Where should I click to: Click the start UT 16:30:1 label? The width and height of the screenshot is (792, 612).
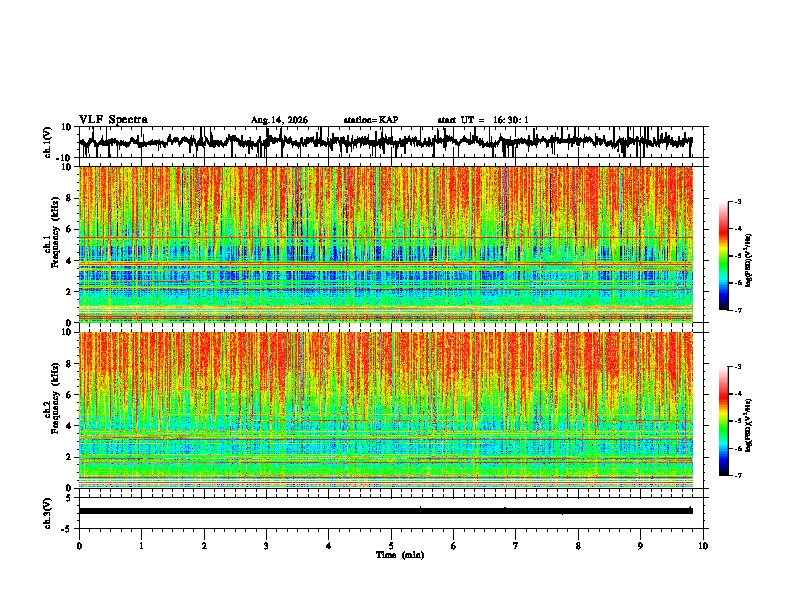pyautogui.click(x=483, y=120)
